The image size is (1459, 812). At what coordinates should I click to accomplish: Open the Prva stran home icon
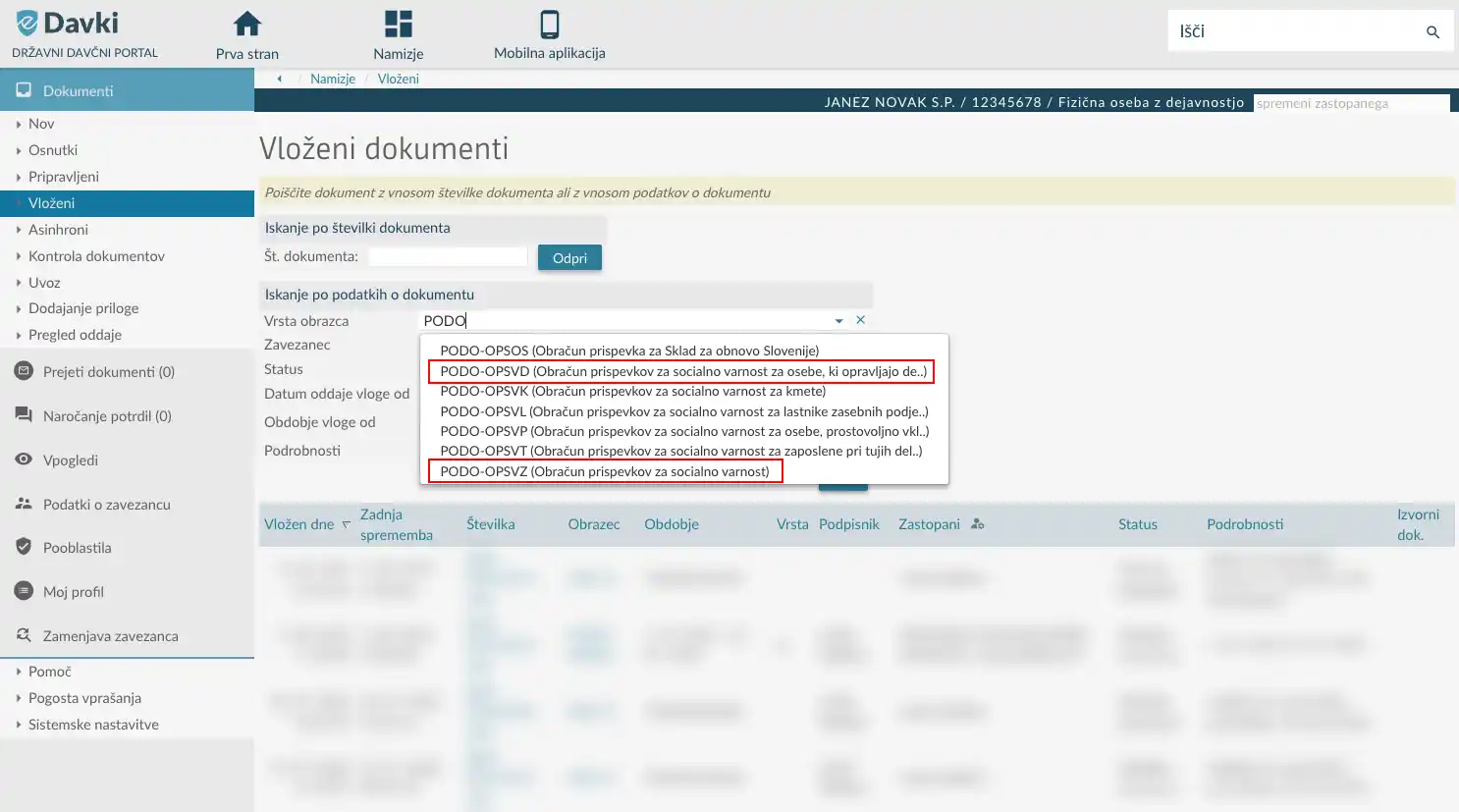pyautogui.click(x=245, y=24)
